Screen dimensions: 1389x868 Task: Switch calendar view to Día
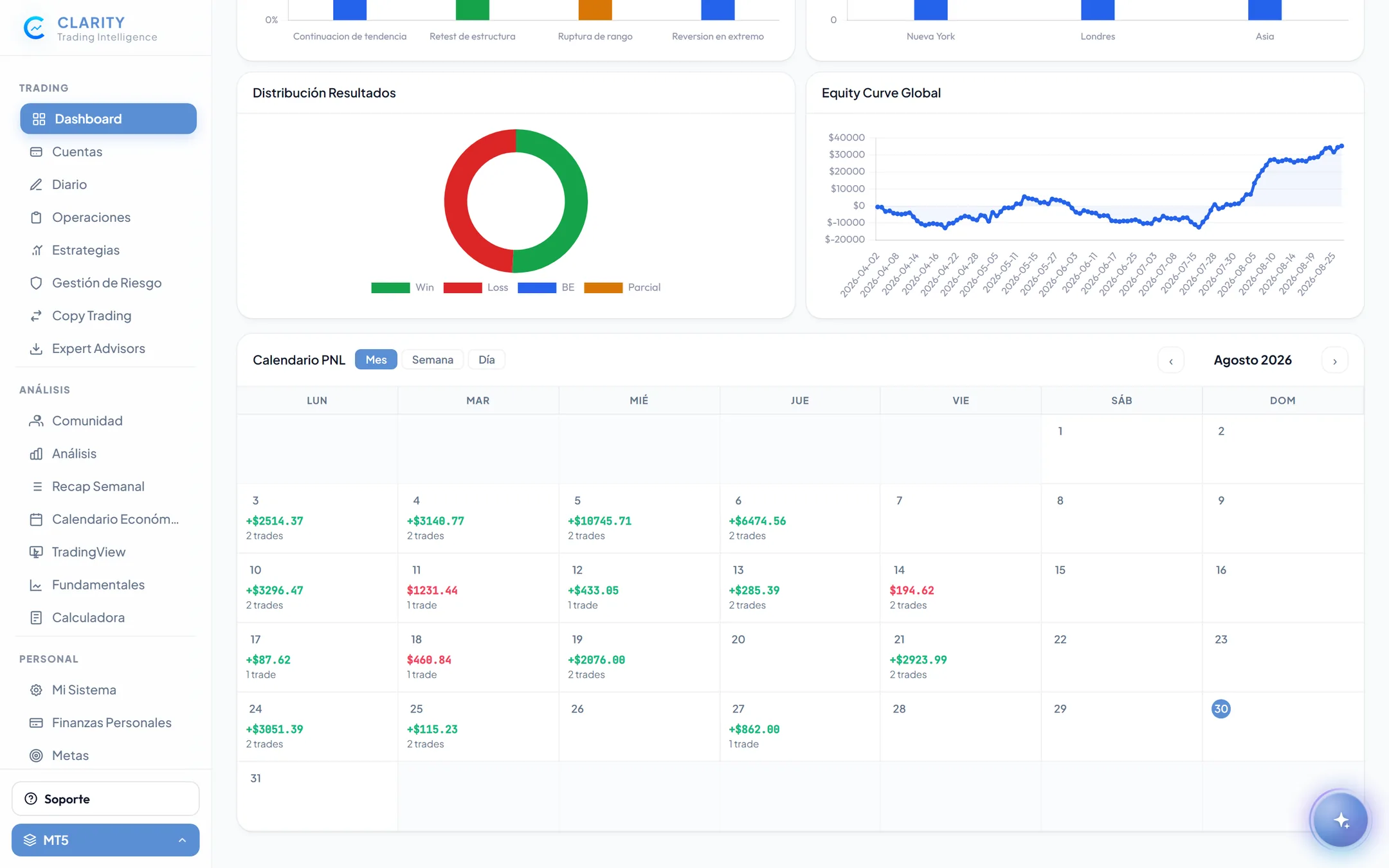click(486, 359)
